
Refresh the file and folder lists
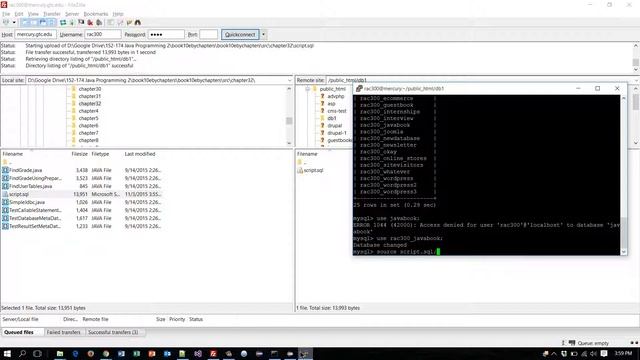coord(63,22)
